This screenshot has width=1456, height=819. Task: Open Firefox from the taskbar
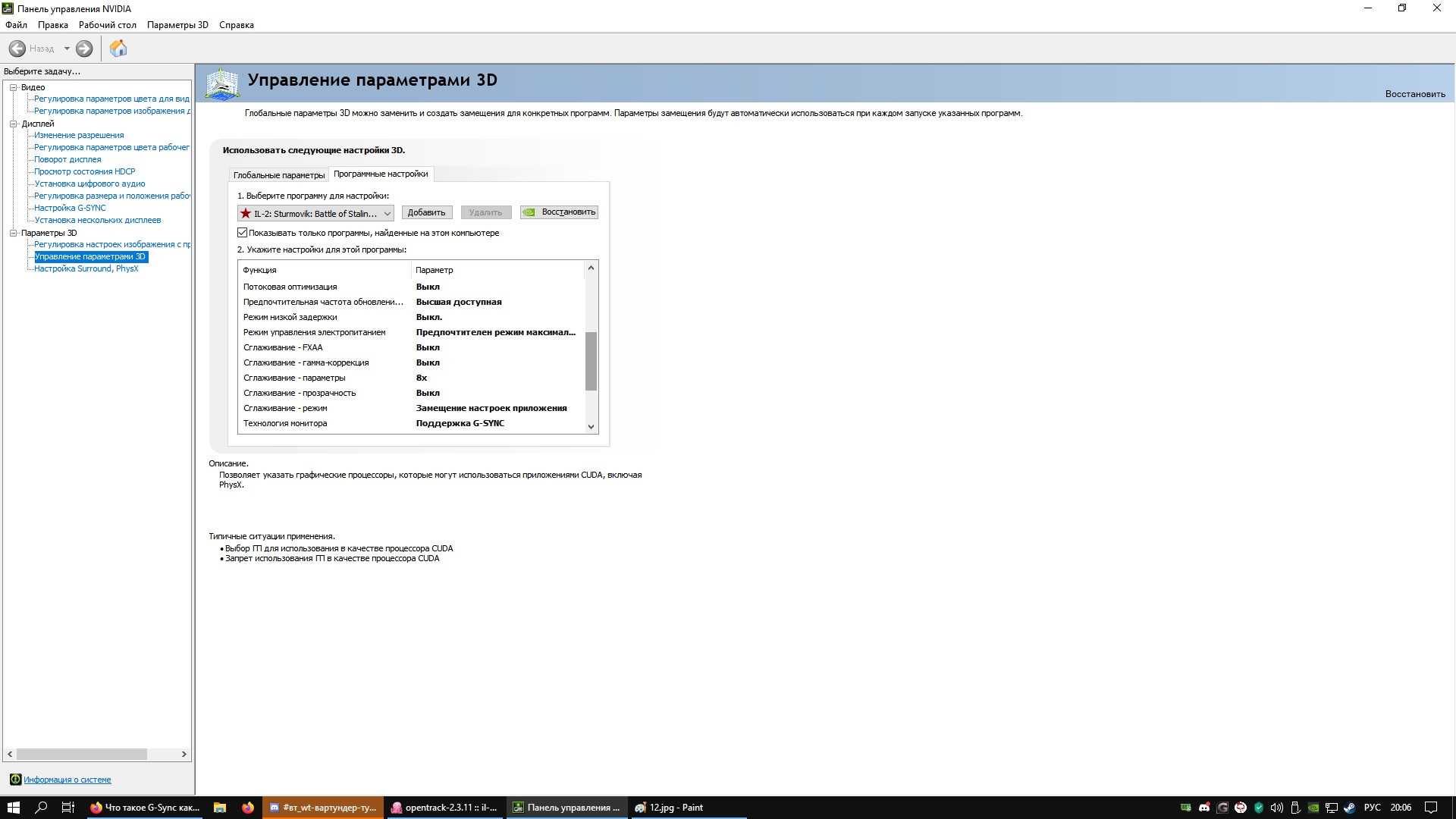248,808
